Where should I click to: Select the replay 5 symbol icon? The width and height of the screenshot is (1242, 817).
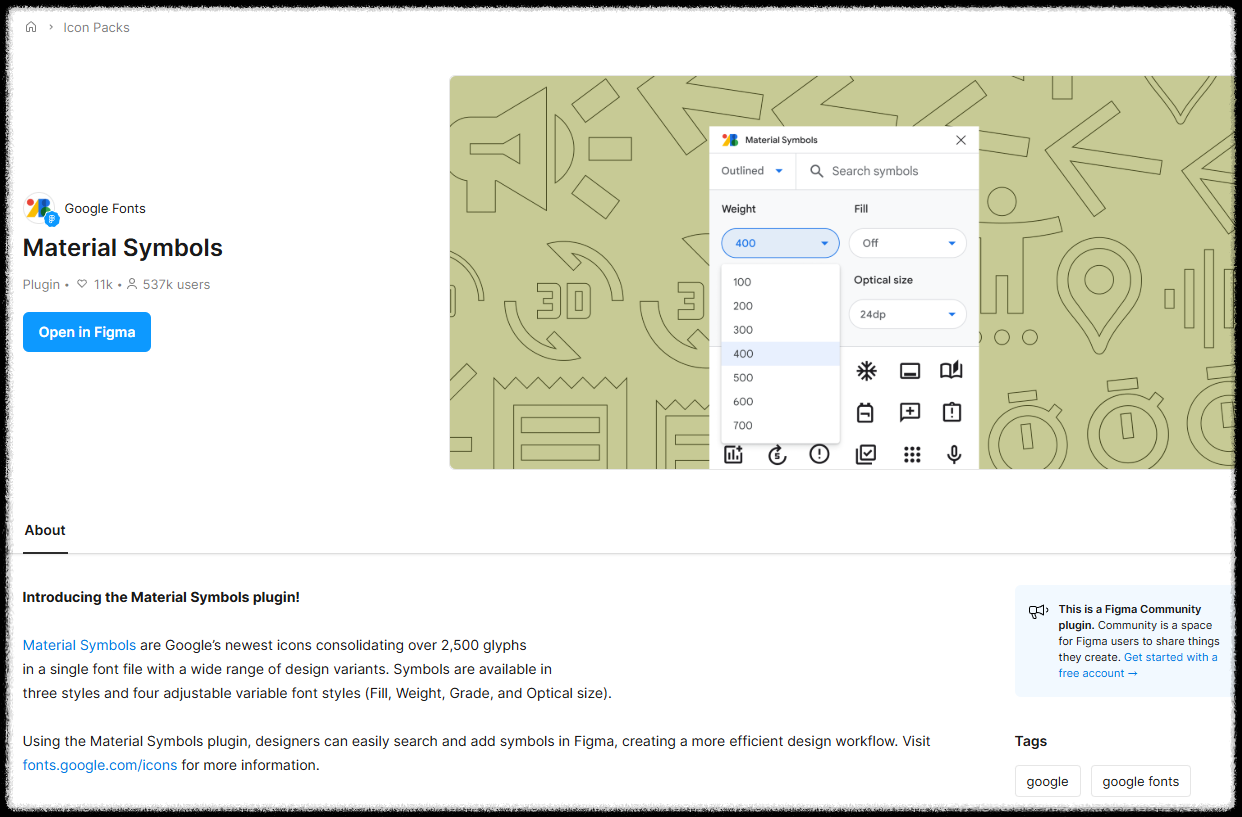click(777, 455)
